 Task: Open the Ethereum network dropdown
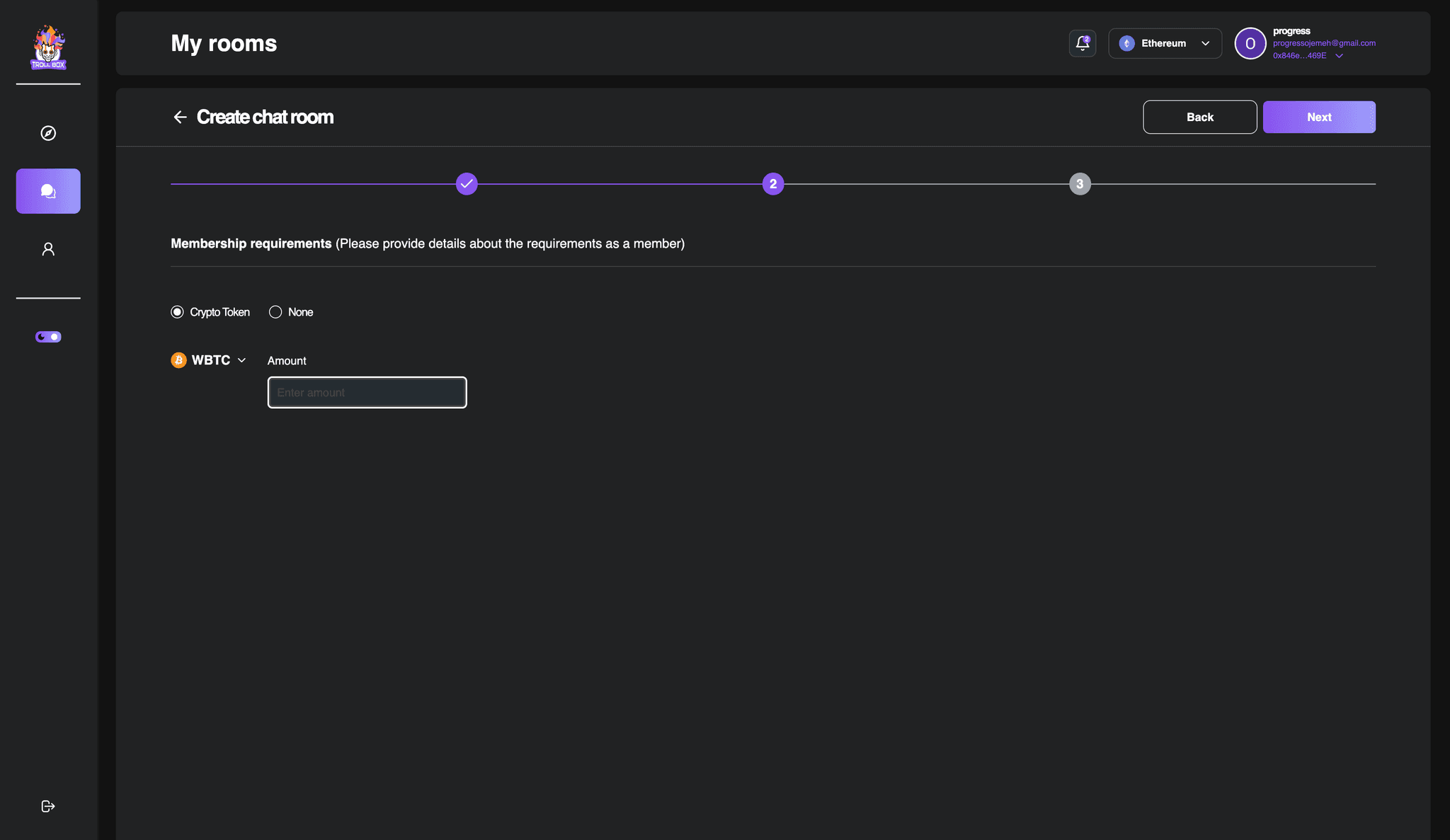click(1165, 43)
